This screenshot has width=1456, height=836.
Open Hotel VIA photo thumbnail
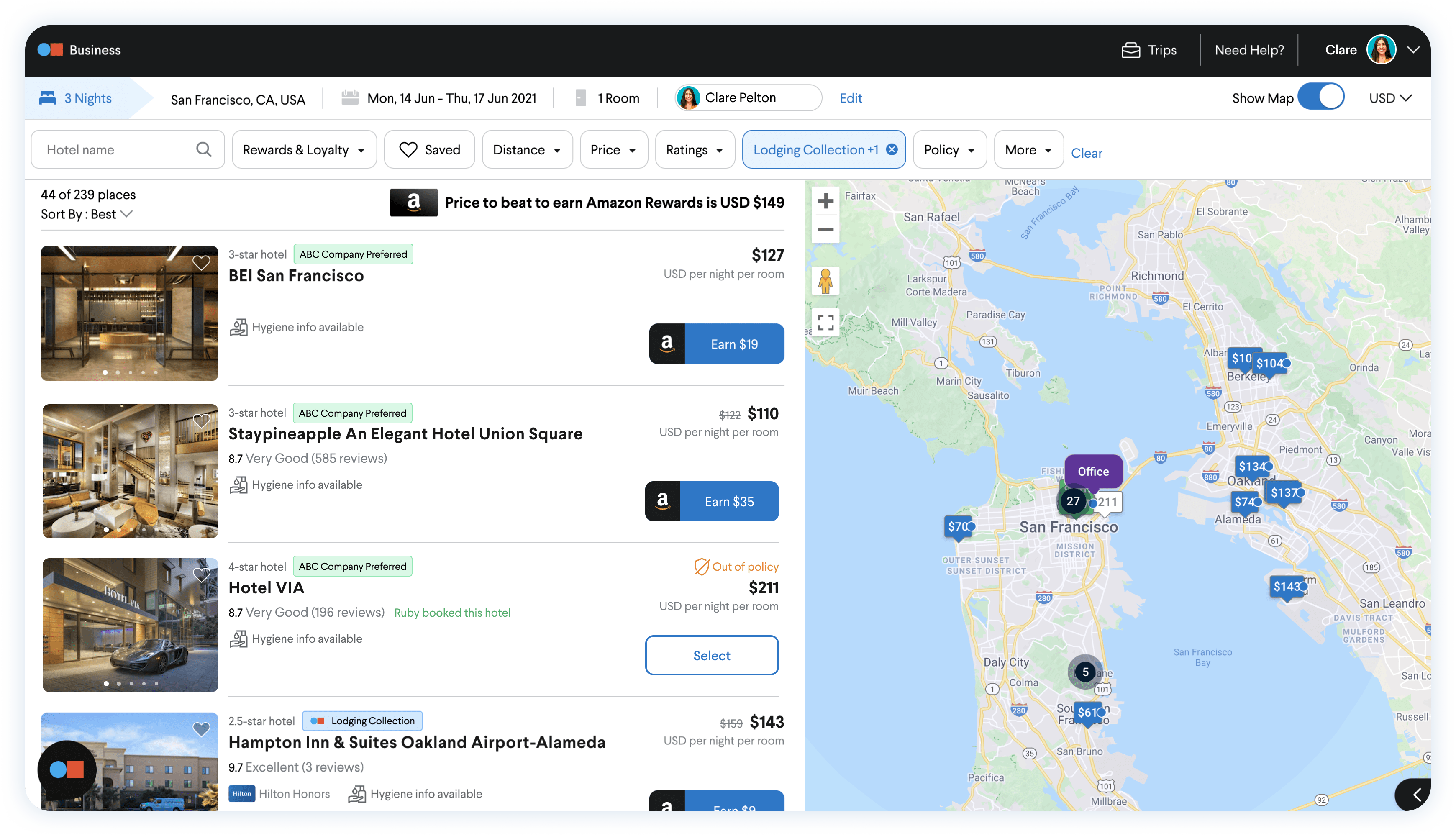click(x=130, y=625)
